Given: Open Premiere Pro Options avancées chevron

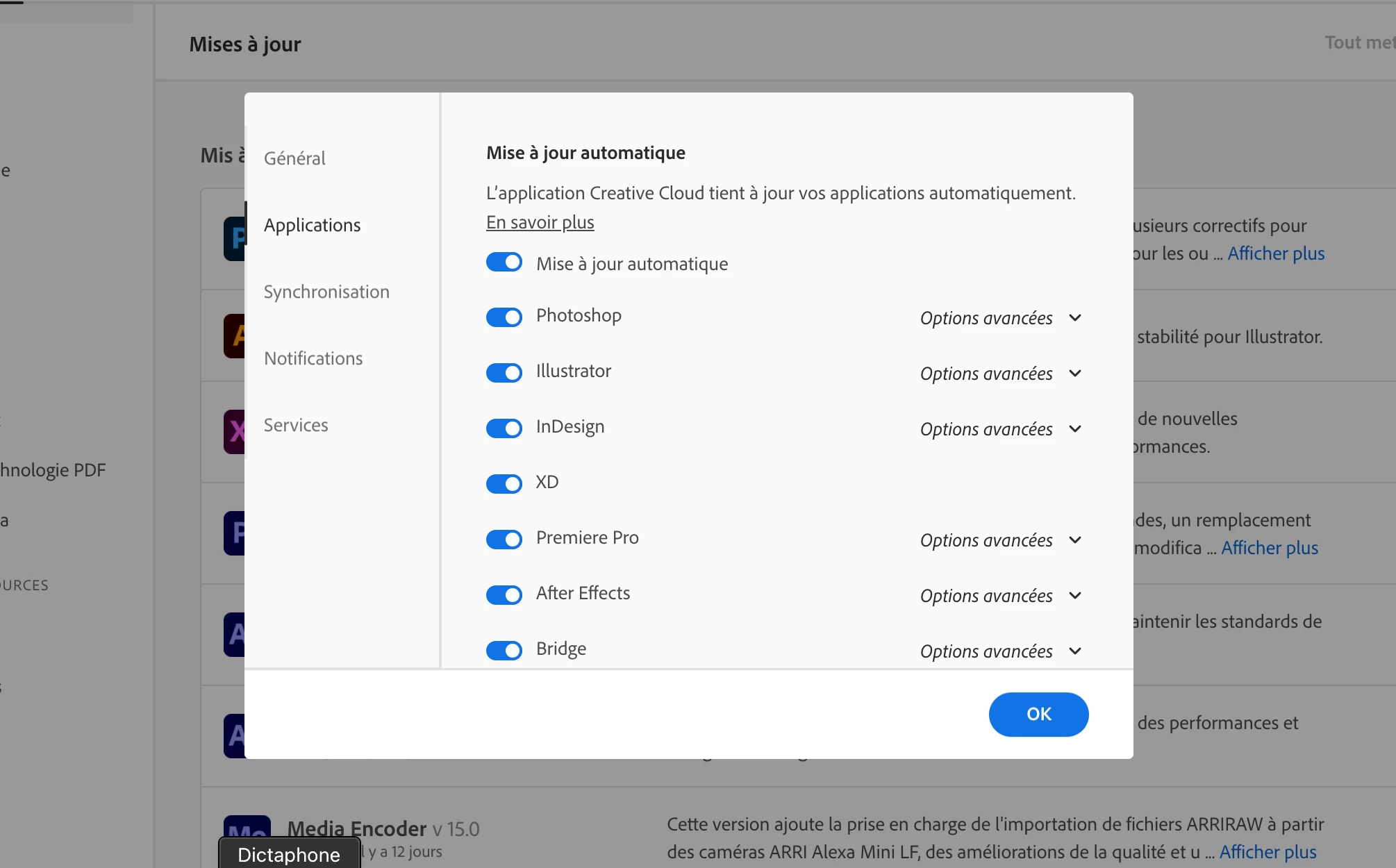Looking at the screenshot, I should tap(1074, 540).
